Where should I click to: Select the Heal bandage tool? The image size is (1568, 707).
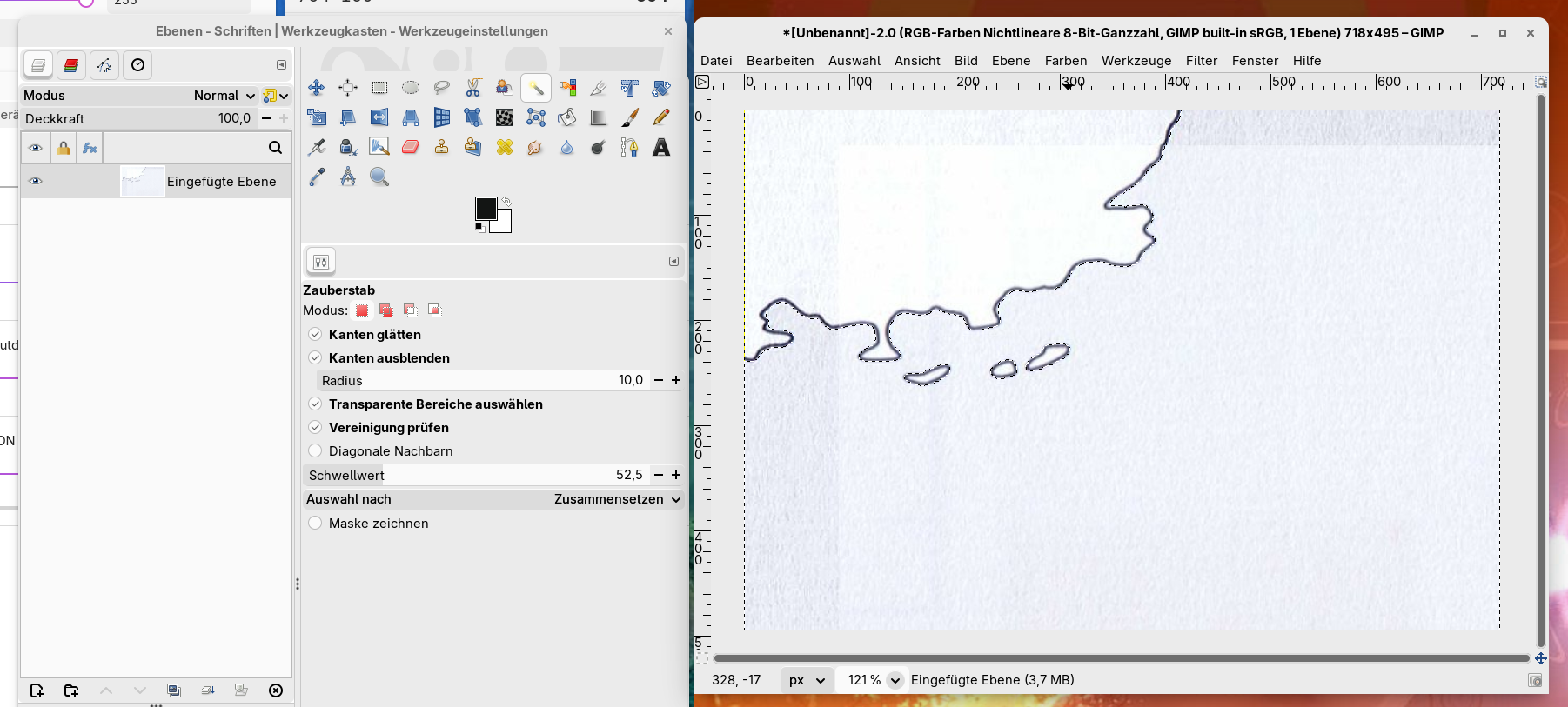click(x=505, y=147)
